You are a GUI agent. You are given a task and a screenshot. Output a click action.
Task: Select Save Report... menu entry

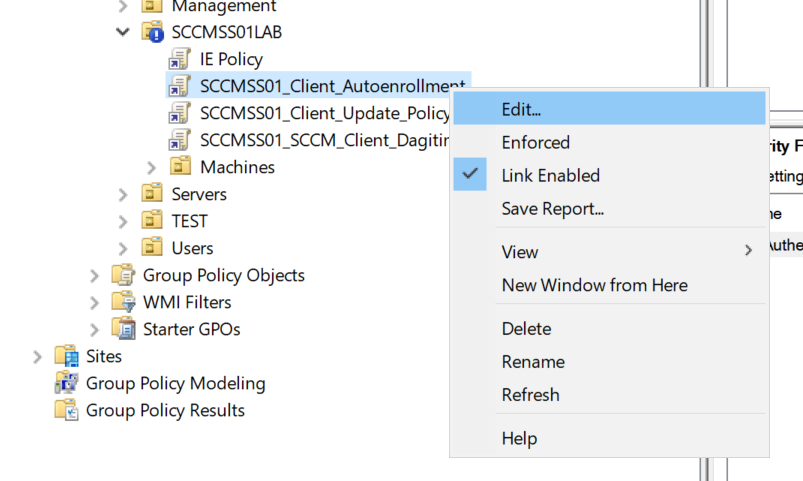click(609, 208)
